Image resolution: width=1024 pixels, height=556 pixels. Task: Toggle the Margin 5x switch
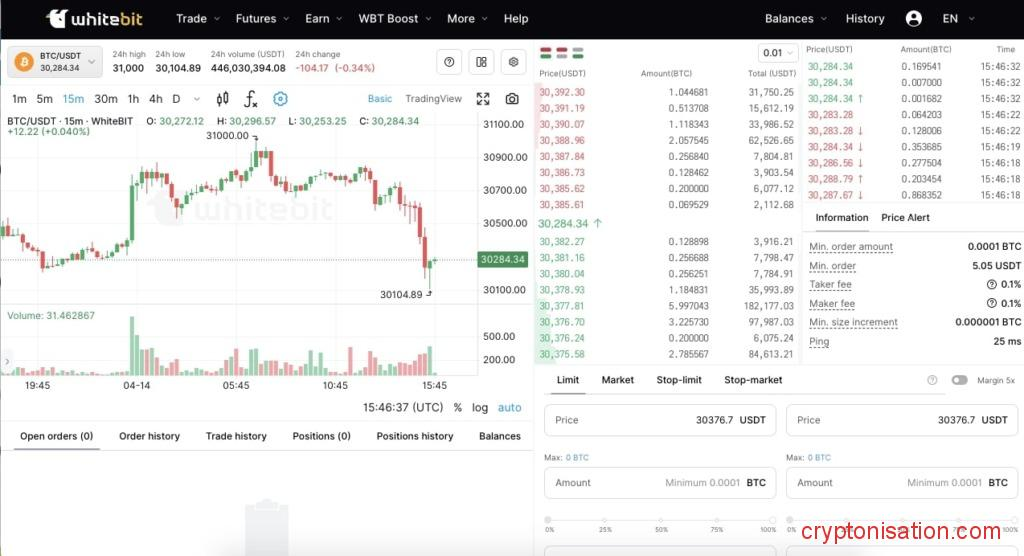(959, 380)
